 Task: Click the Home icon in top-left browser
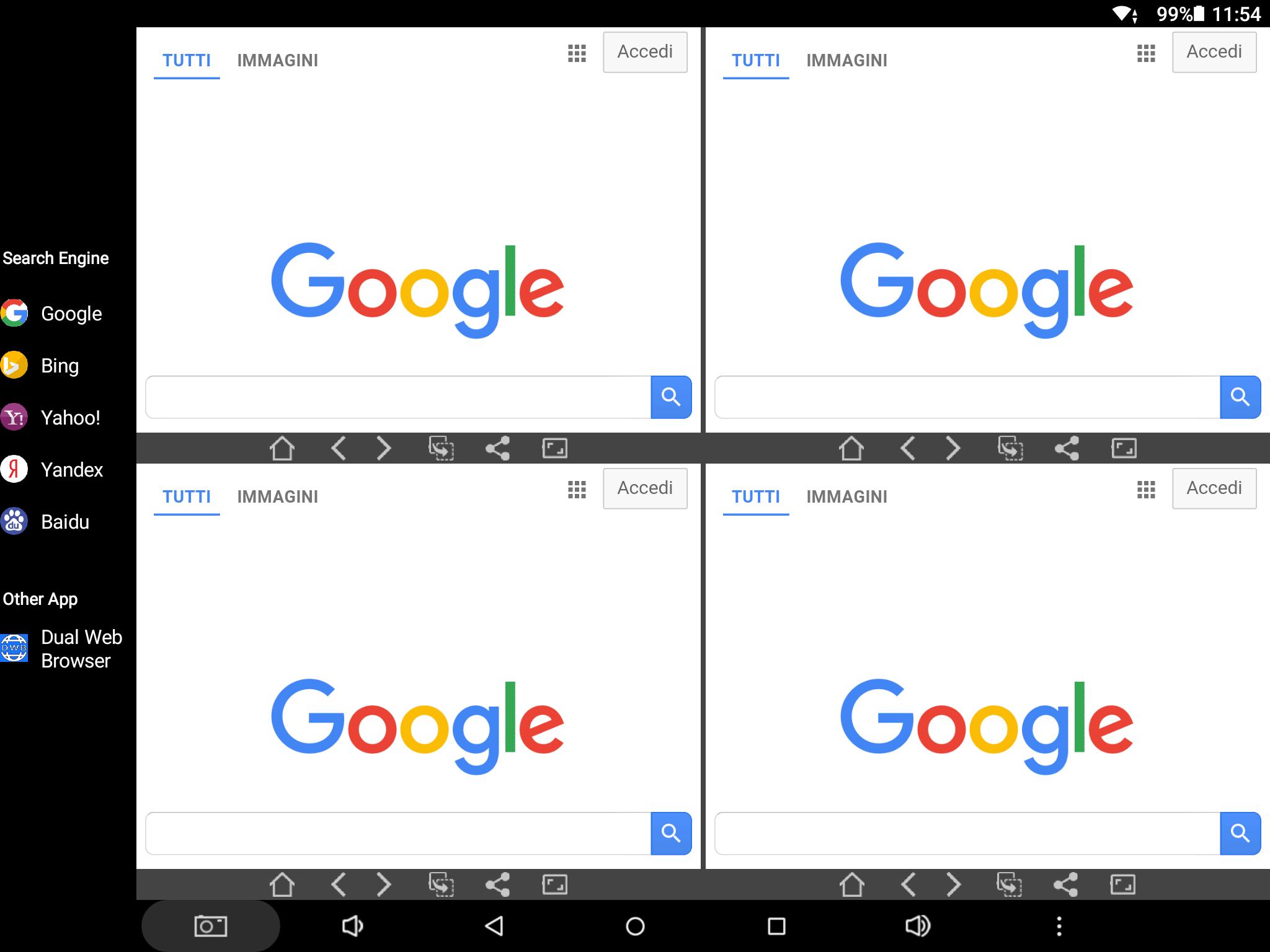282,447
